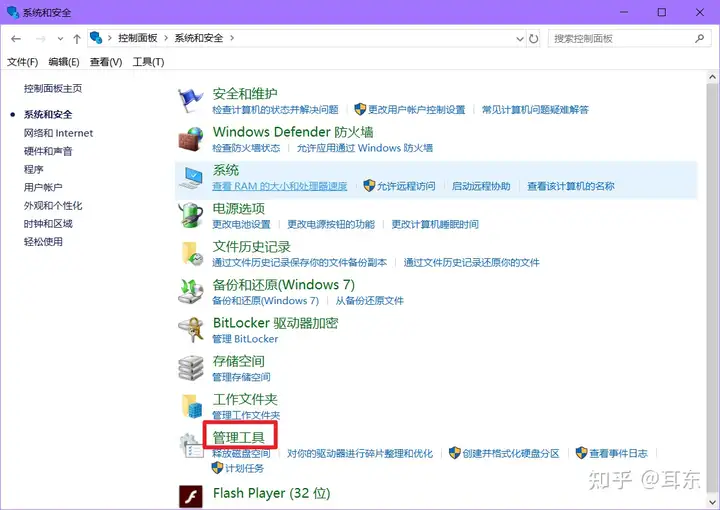
Task: Expand chevron after 控制面板 in address bar
Action: pos(166,38)
